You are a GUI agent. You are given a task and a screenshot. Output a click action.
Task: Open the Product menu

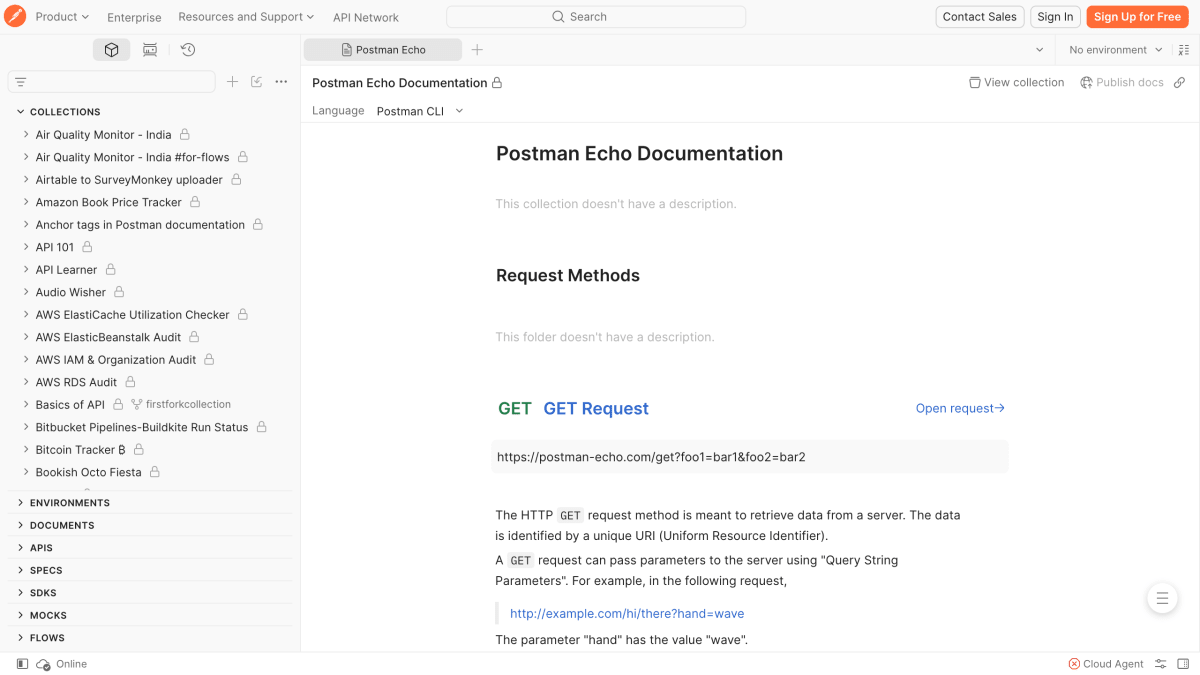pyautogui.click(x=62, y=17)
